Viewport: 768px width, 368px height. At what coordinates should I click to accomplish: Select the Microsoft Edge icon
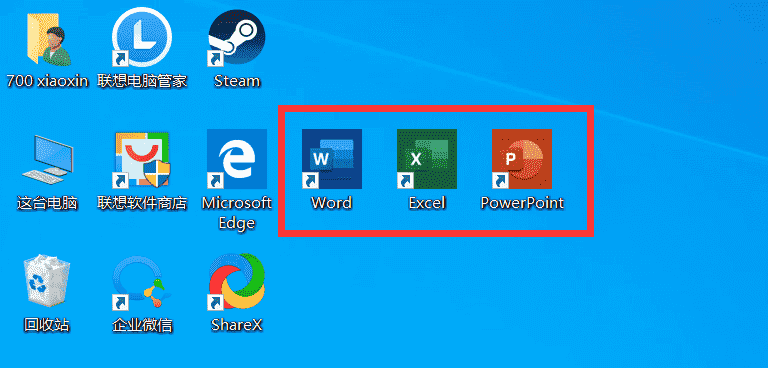(237, 159)
